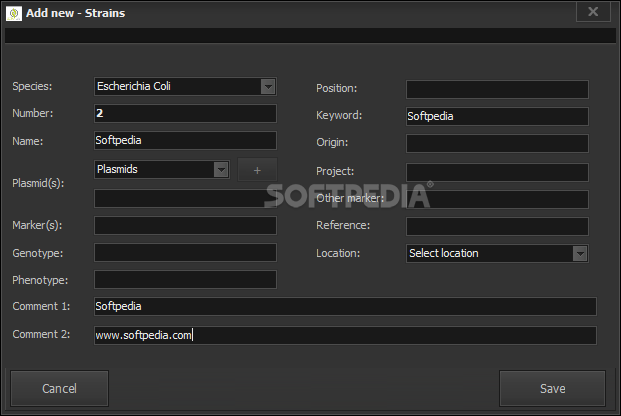Open the Species dropdown showing Escherichia Coli
Image resolution: width=621 pixels, height=416 pixels.
pyautogui.click(x=185, y=86)
